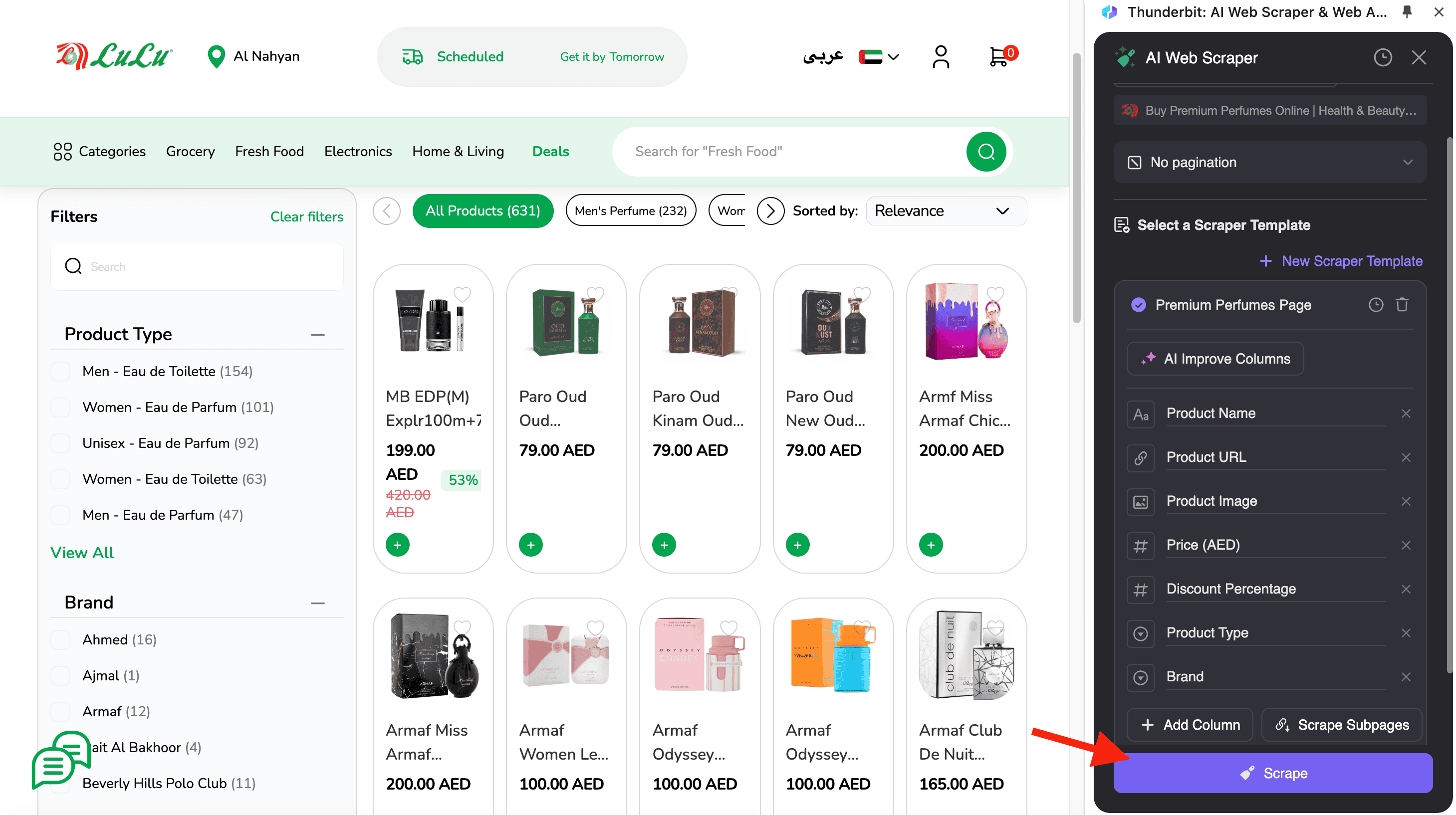This screenshot has width=1456, height=815.
Task: Change data type icon of Product URL
Action: (x=1141, y=458)
